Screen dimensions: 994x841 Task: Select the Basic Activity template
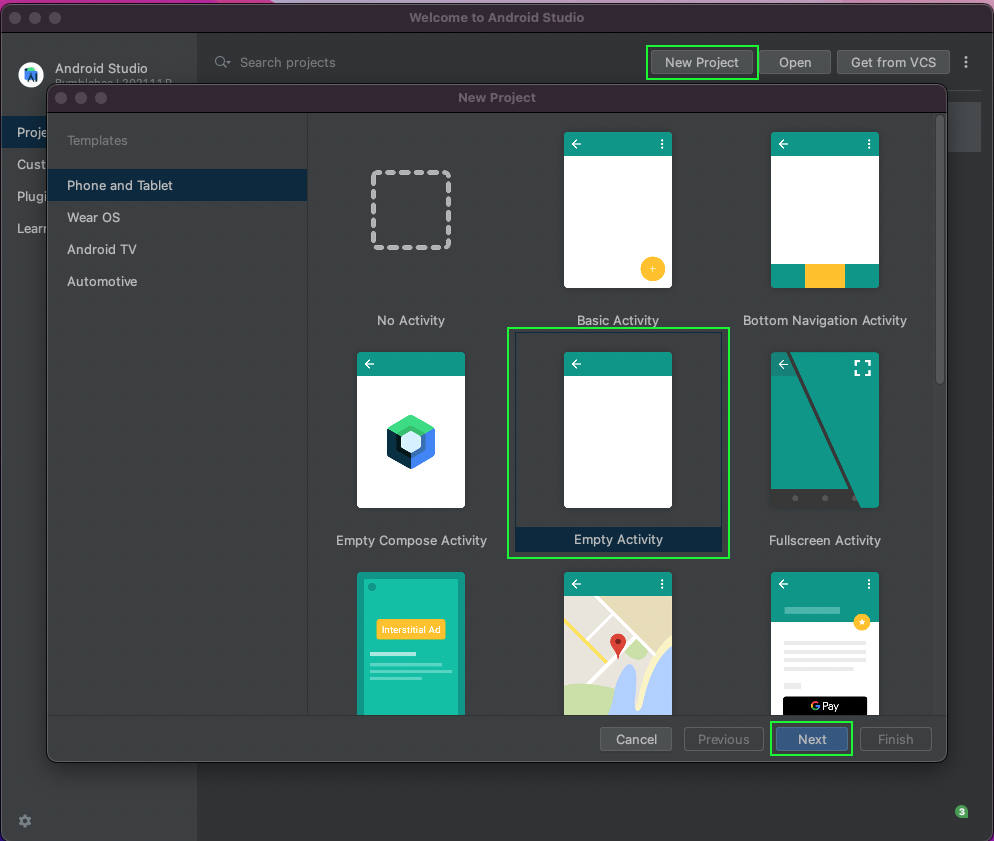pyautogui.click(x=617, y=231)
